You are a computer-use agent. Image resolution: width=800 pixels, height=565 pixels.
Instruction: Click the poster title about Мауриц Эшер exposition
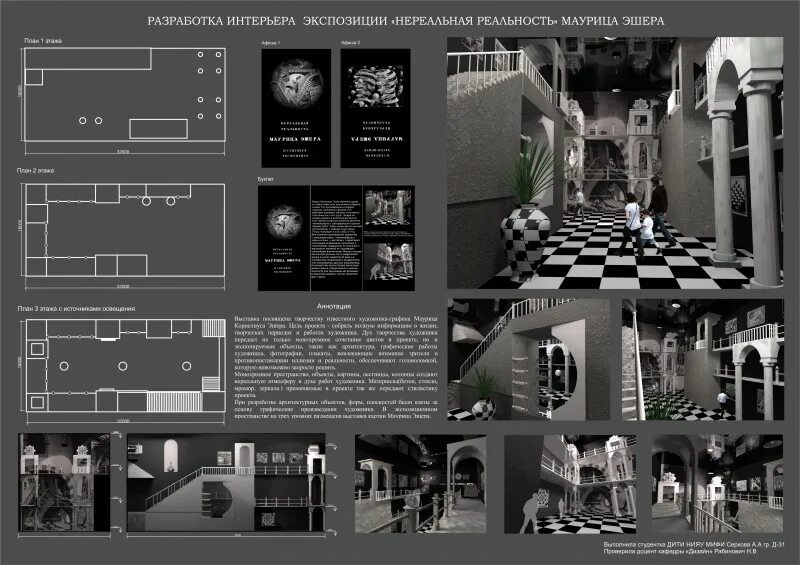(x=406, y=21)
